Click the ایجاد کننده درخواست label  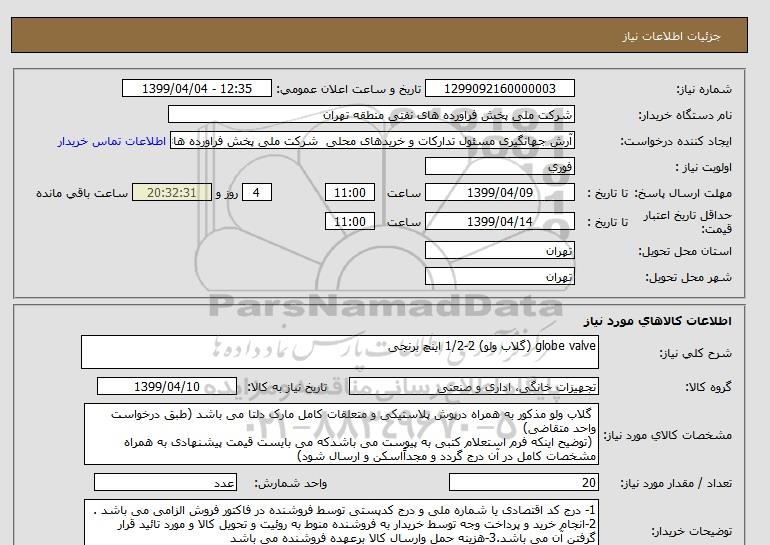pos(676,141)
